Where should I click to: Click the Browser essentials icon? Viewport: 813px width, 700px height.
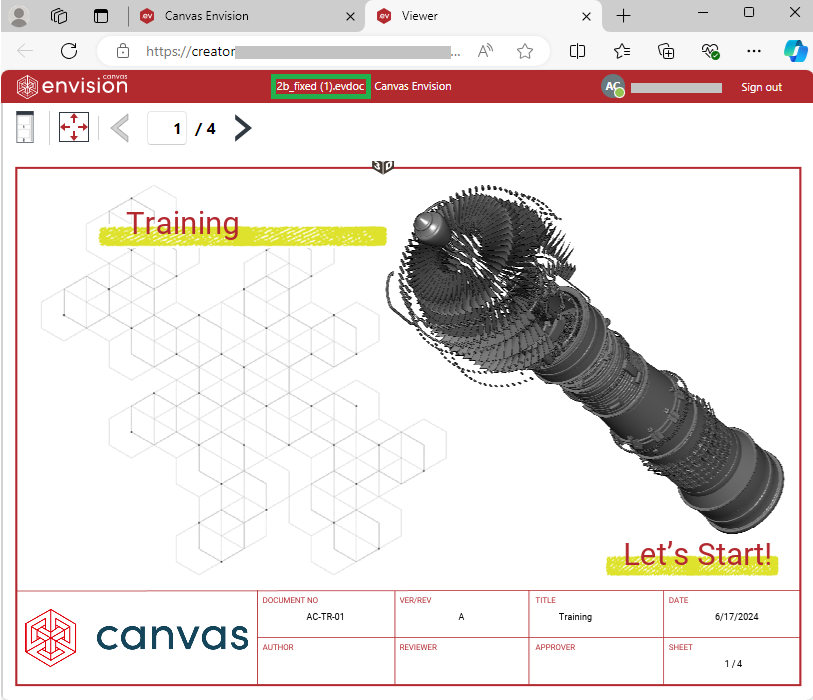710,51
